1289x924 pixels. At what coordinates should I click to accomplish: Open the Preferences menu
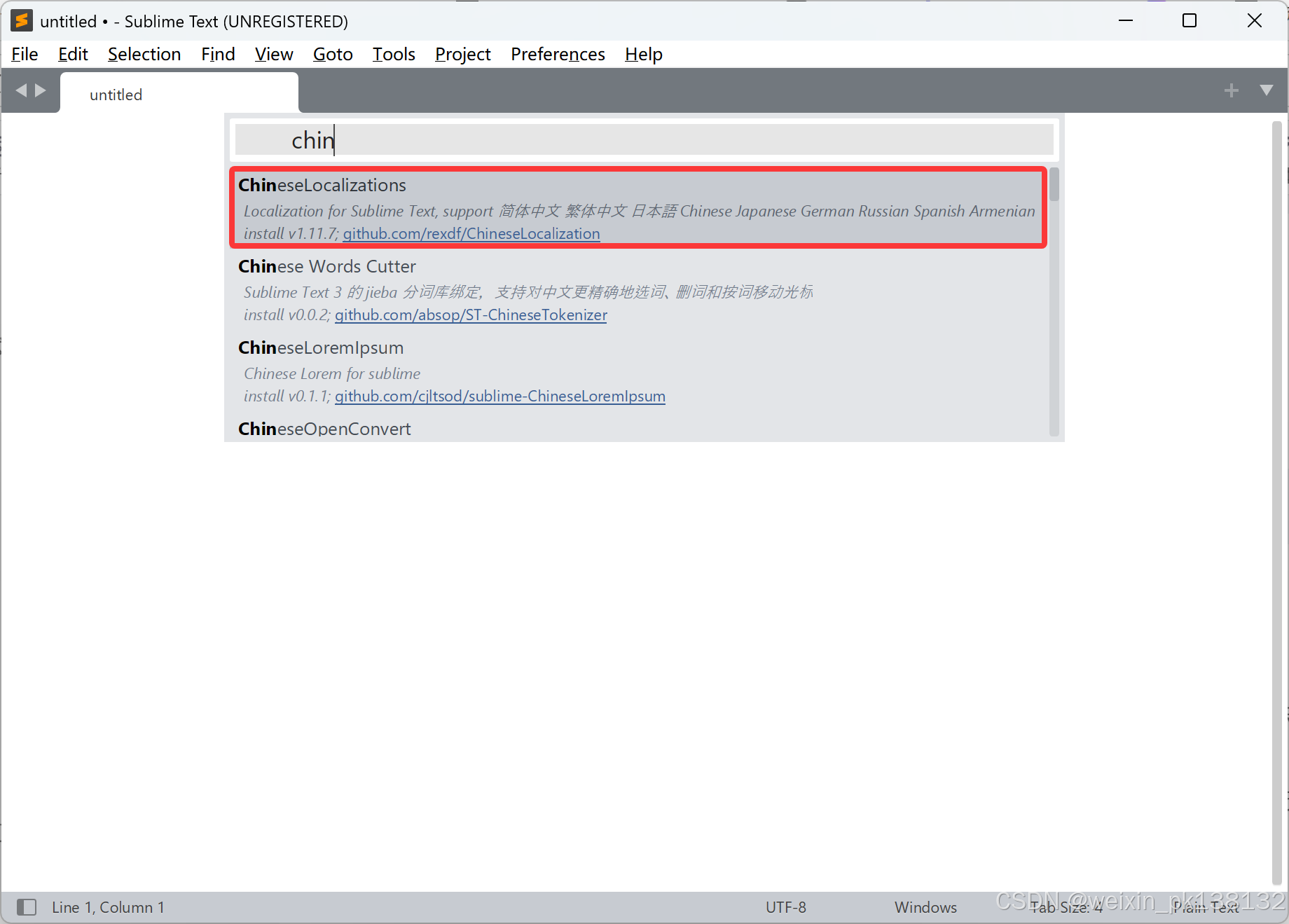pos(558,55)
